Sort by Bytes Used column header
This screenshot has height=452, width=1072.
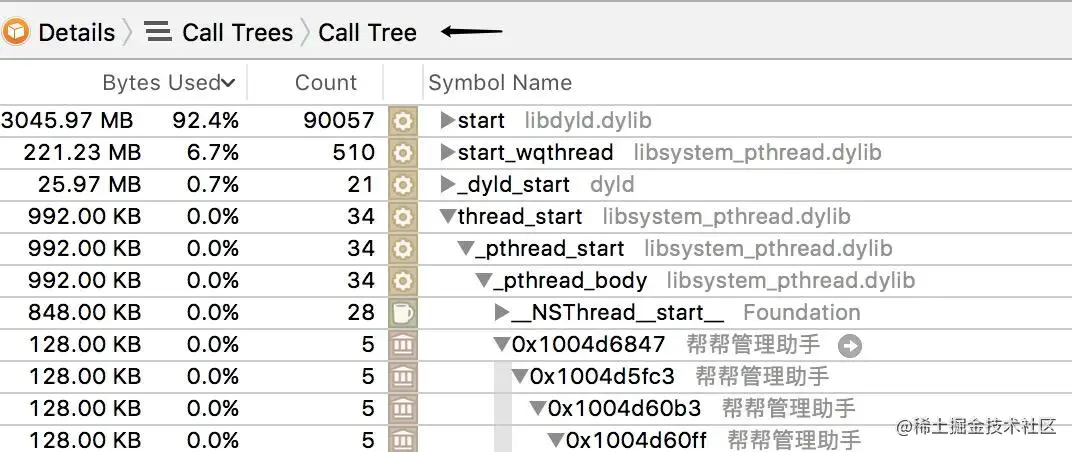pyautogui.click(x=161, y=83)
